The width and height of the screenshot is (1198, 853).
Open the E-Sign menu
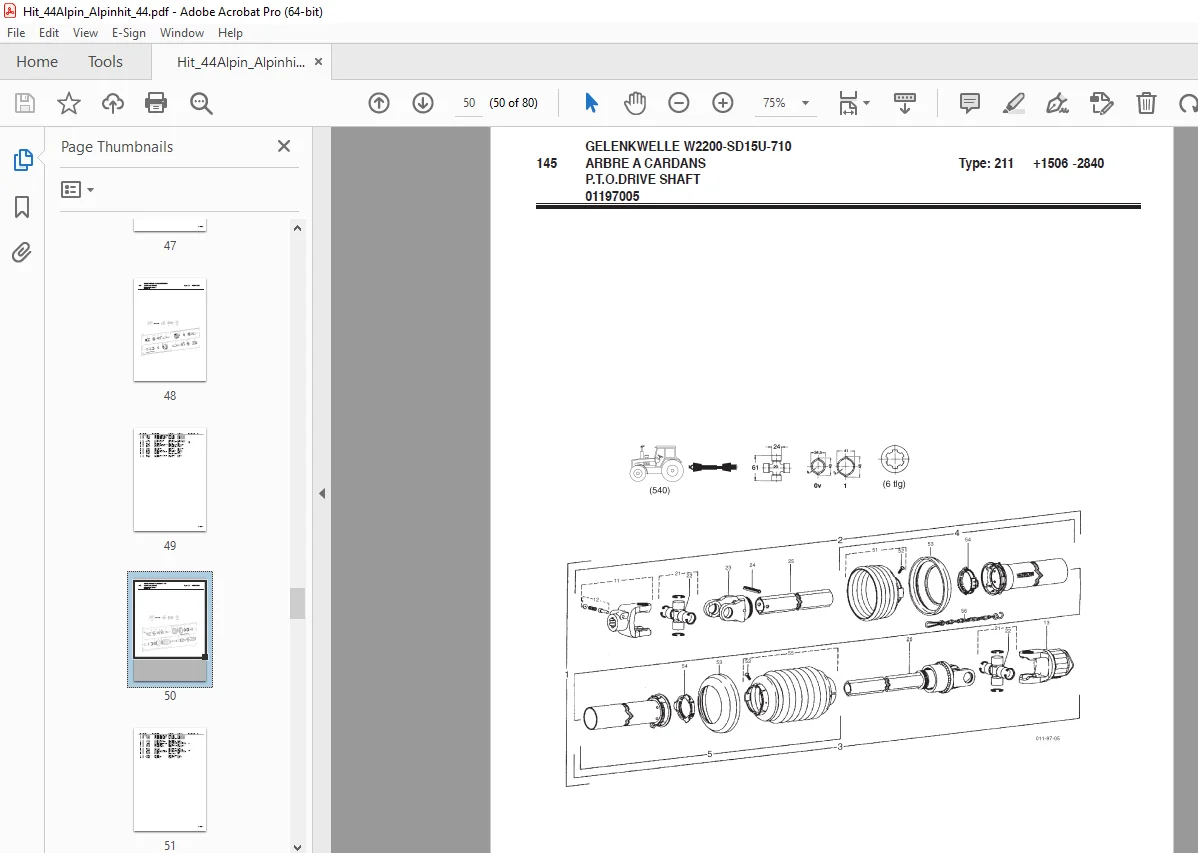(128, 33)
